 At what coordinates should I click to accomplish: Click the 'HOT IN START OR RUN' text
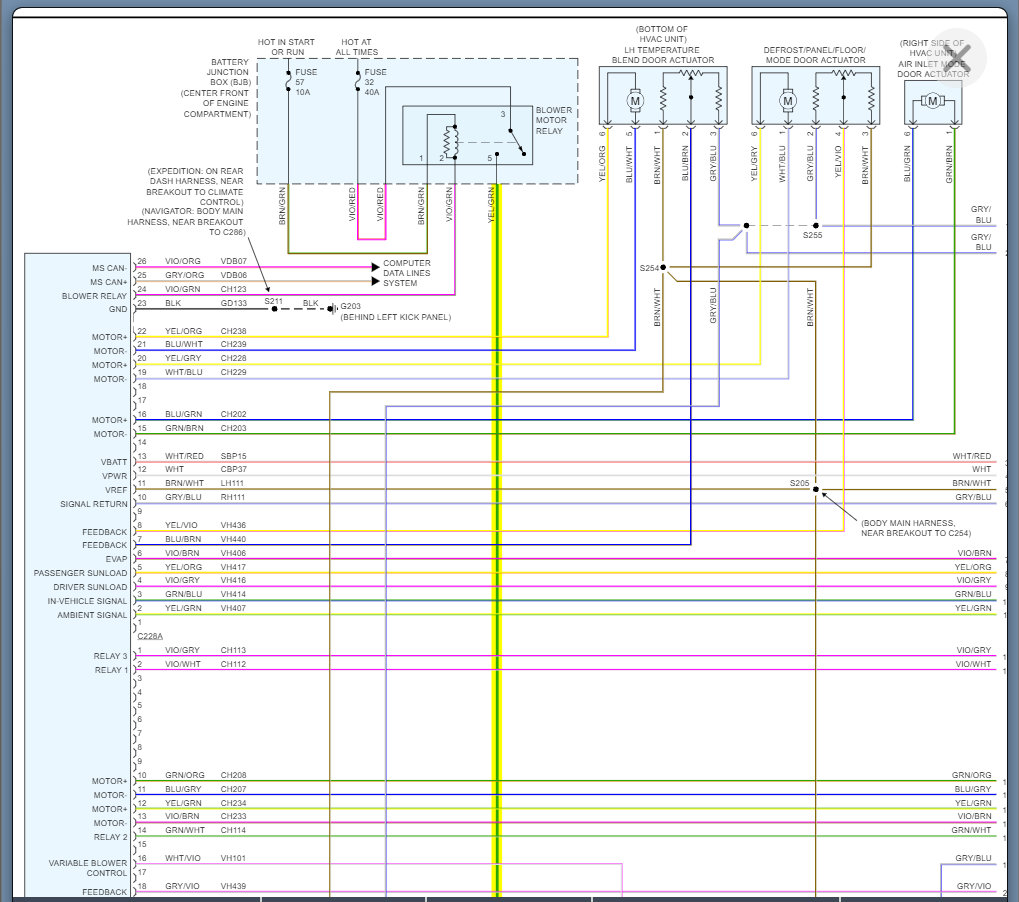[286, 47]
